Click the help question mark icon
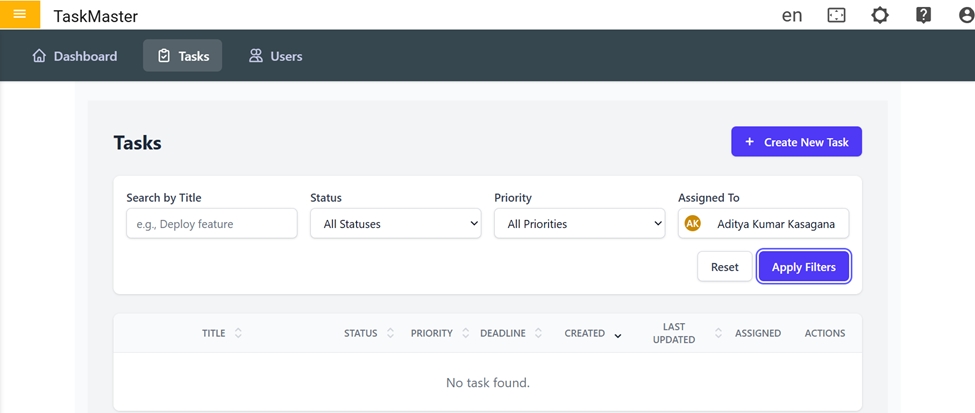 point(924,16)
